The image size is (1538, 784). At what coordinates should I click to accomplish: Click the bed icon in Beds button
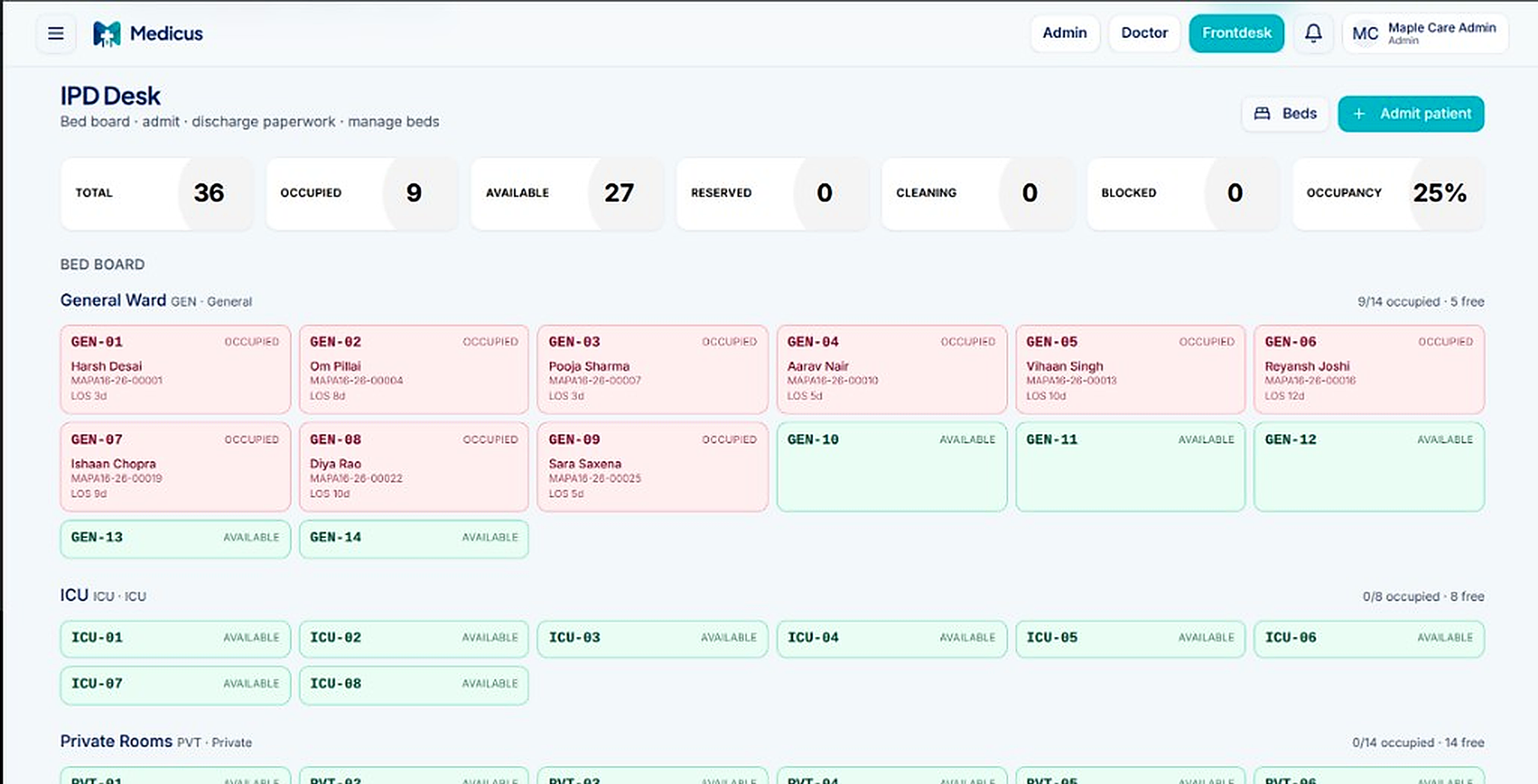tap(1262, 114)
